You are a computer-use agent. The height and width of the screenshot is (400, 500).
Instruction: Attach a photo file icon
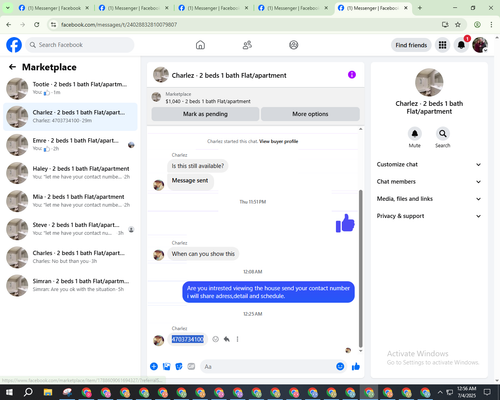(x=166, y=367)
